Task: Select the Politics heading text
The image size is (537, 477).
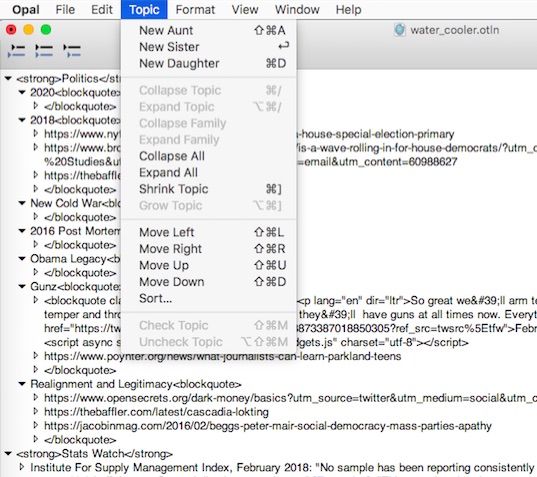Action: point(68,79)
